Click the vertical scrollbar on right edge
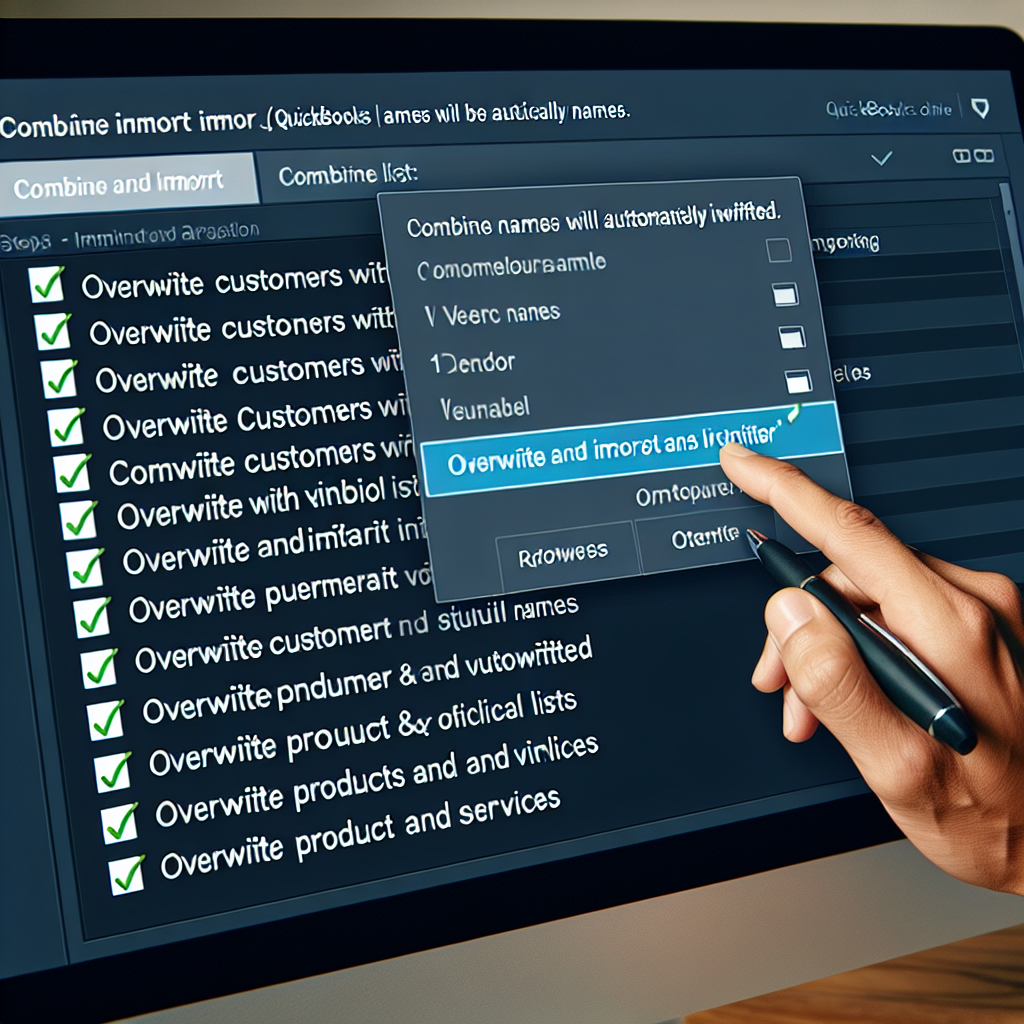Viewport: 1024px width, 1024px height. [1007, 300]
